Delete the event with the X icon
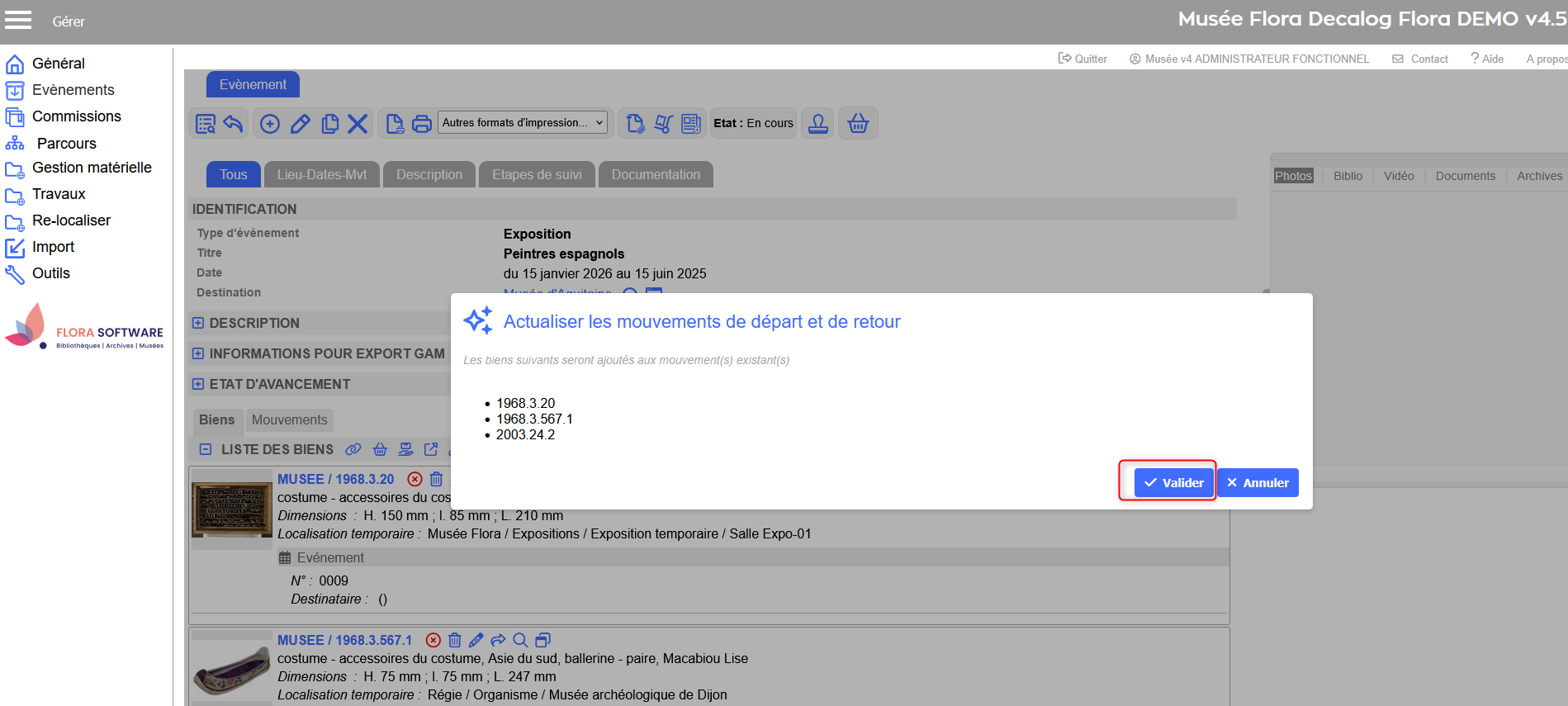Viewport: 1568px width, 706px height. (x=358, y=124)
